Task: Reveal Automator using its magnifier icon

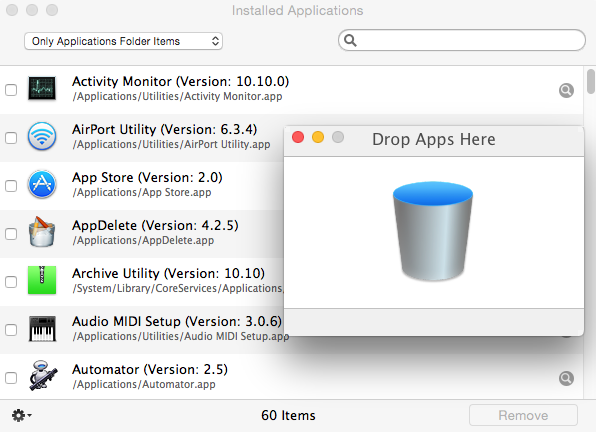Action: (x=566, y=378)
